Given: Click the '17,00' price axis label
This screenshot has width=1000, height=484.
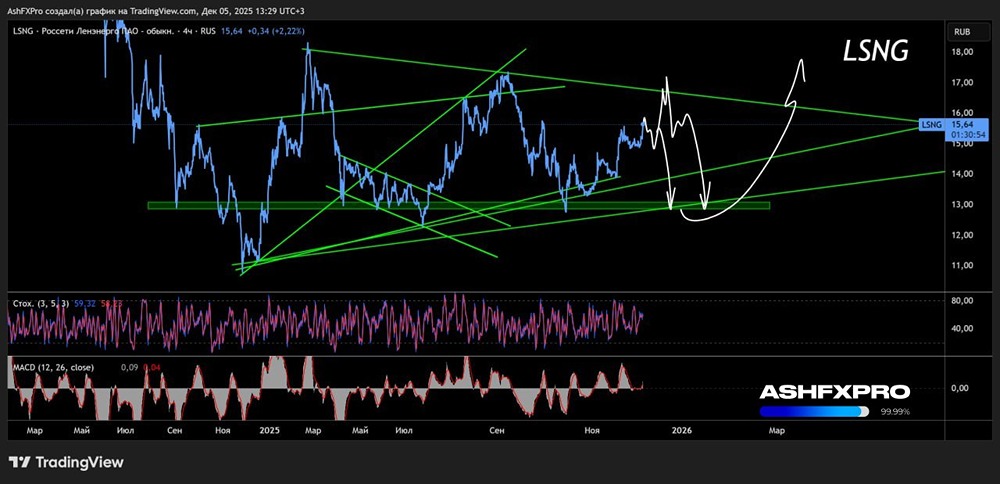Looking at the screenshot, I should [962, 82].
